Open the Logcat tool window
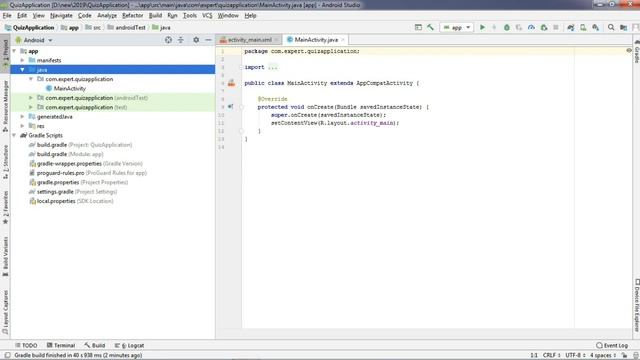Image resolution: width=640 pixels, height=360 pixels. pos(129,345)
